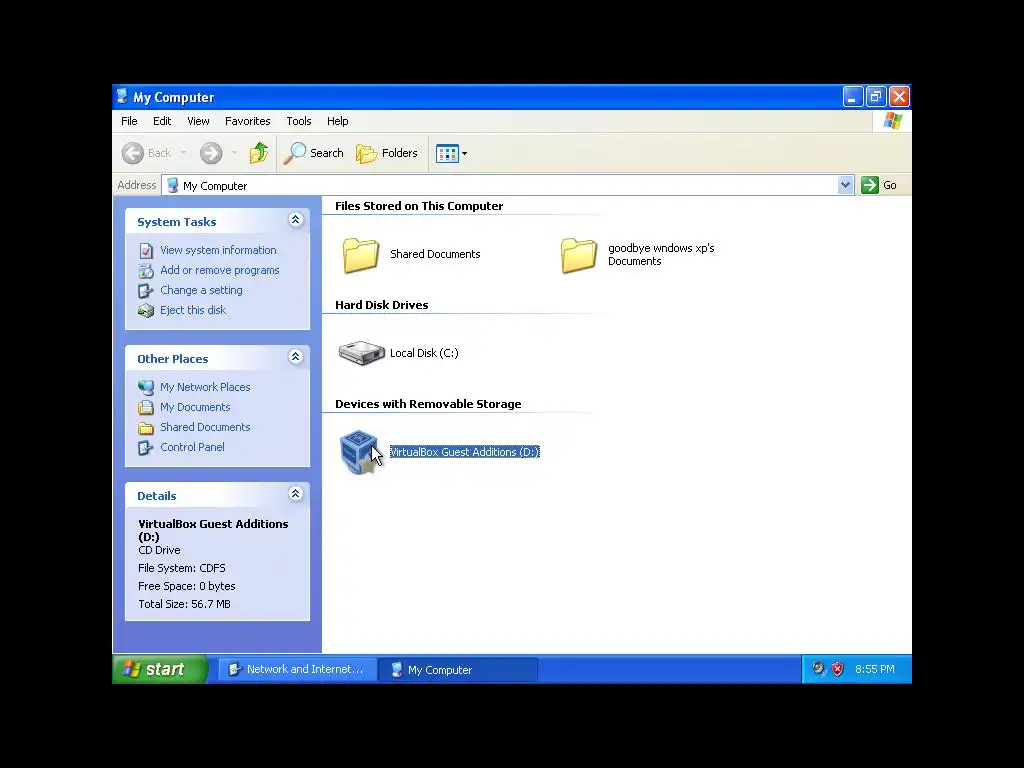Click the Add or remove programs icon
The height and width of the screenshot is (768, 1024).
[x=146, y=270]
